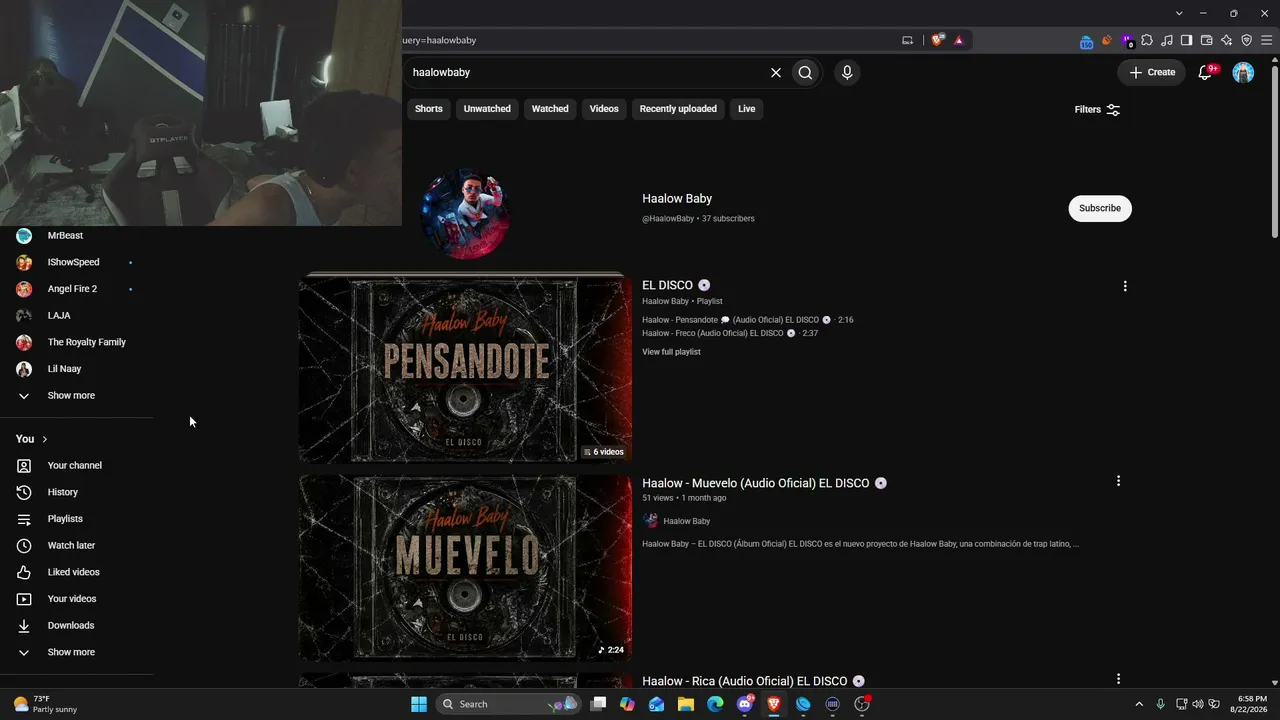Open more options for Muevelo video

[x=1118, y=481]
